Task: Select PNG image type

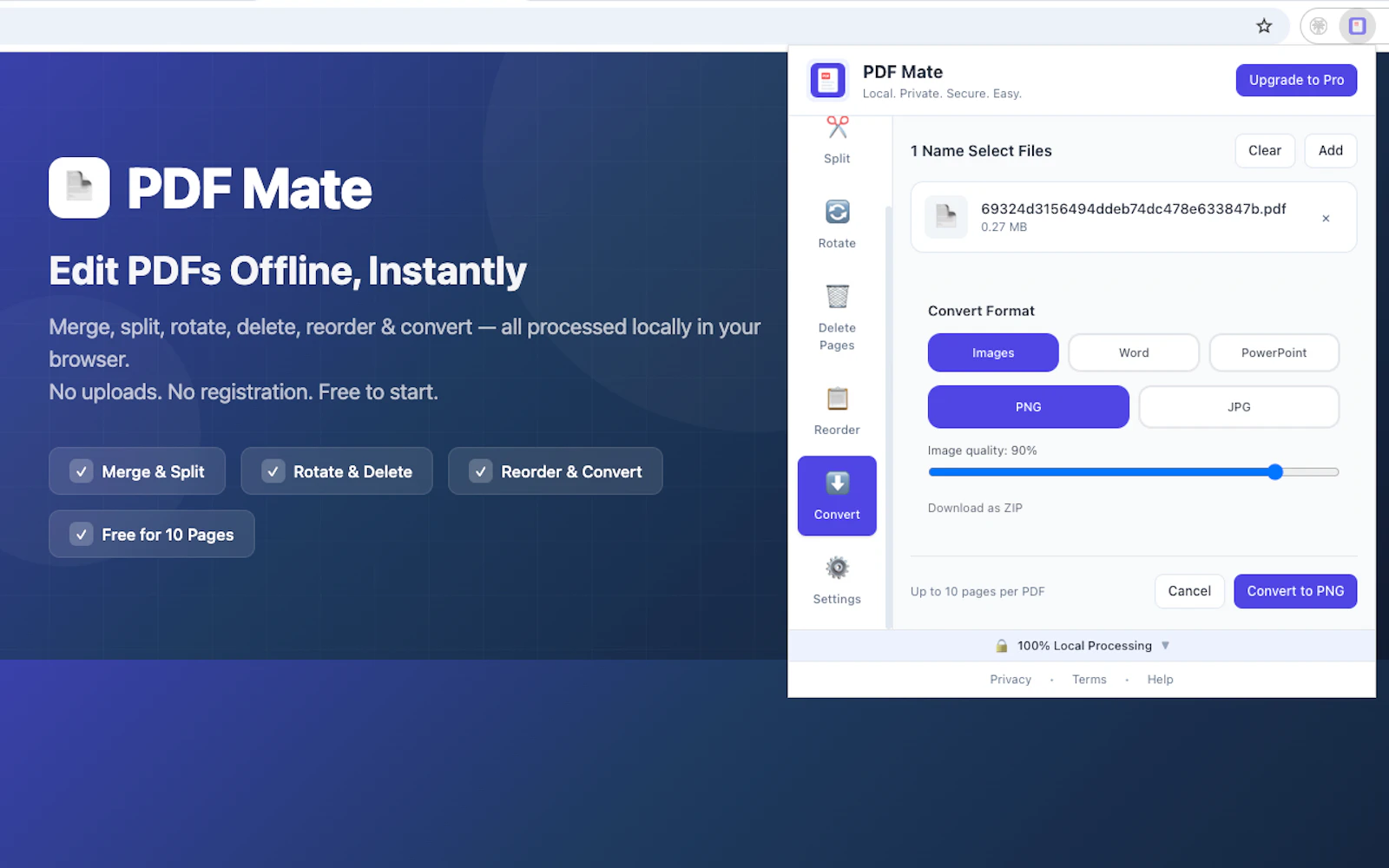Action: pyautogui.click(x=1028, y=407)
